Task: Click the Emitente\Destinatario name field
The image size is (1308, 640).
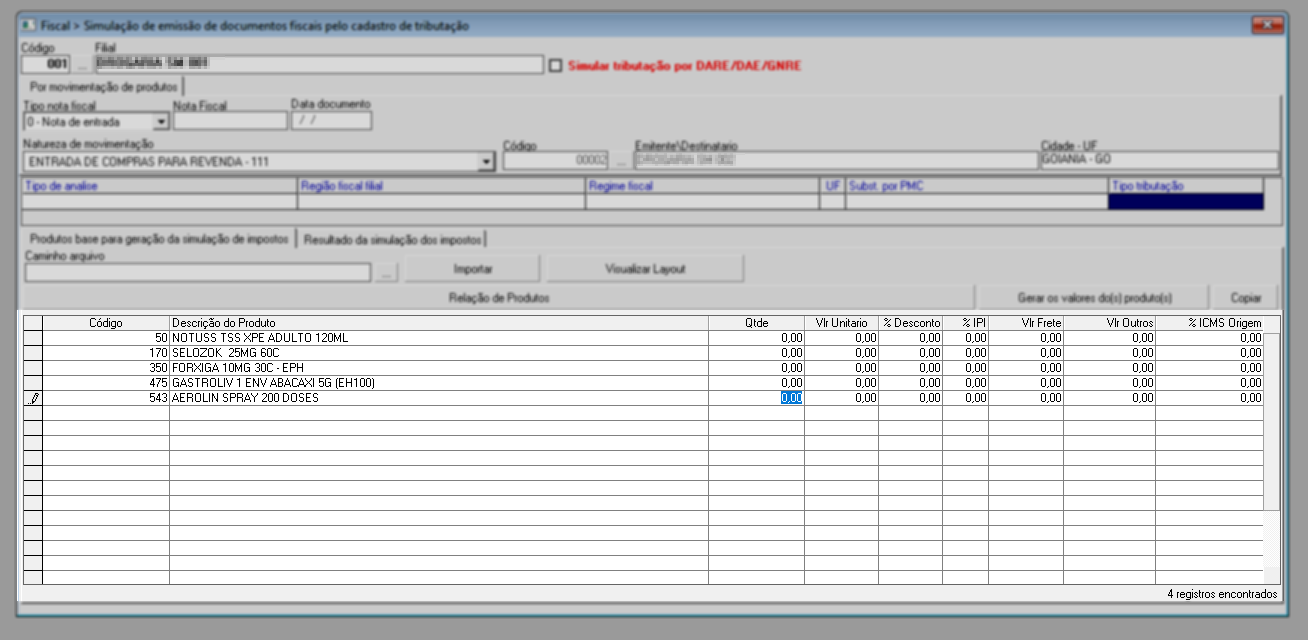Action: click(836, 161)
